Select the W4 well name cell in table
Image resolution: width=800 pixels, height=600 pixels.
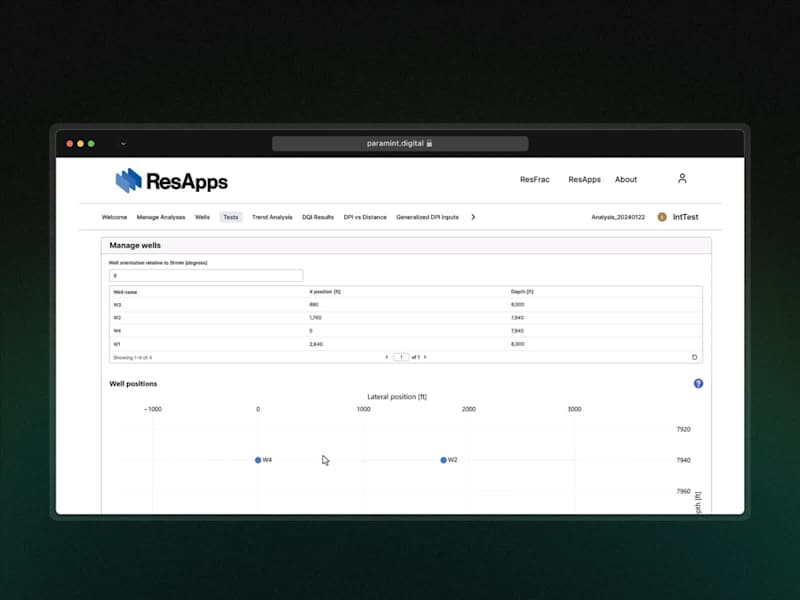[117, 331]
